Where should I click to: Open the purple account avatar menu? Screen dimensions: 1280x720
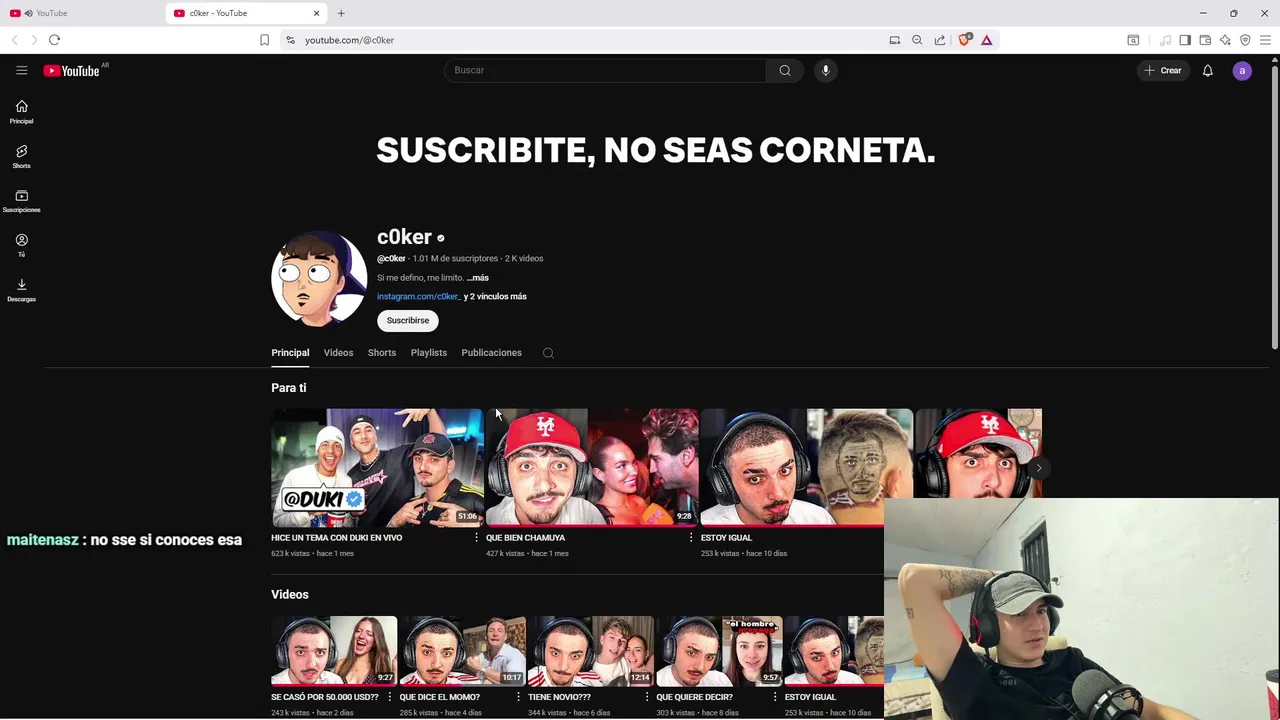[x=1242, y=70]
